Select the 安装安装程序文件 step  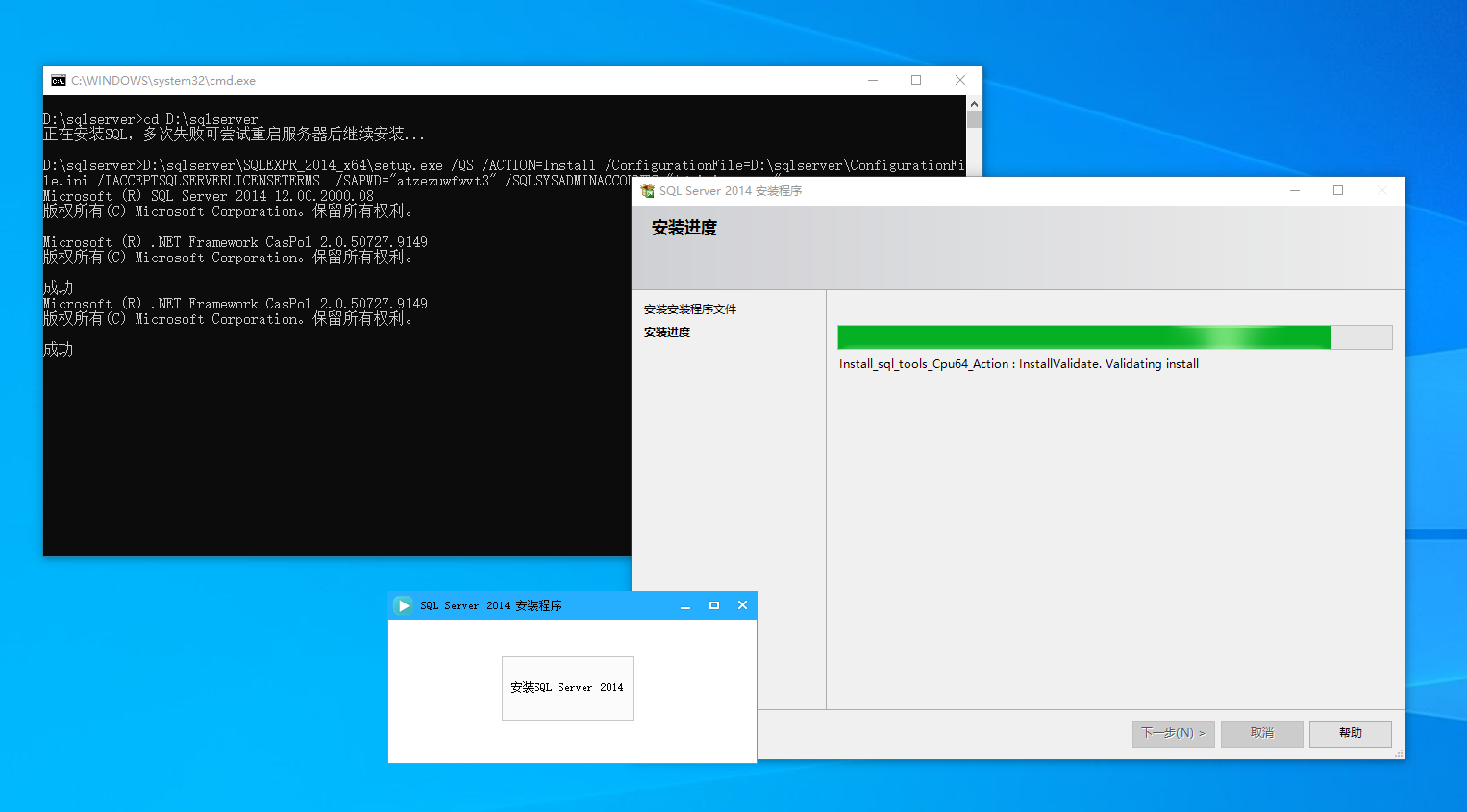click(690, 309)
